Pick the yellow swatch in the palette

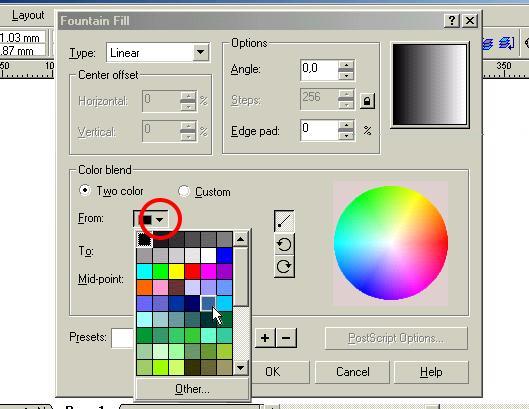[x=176, y=271]
